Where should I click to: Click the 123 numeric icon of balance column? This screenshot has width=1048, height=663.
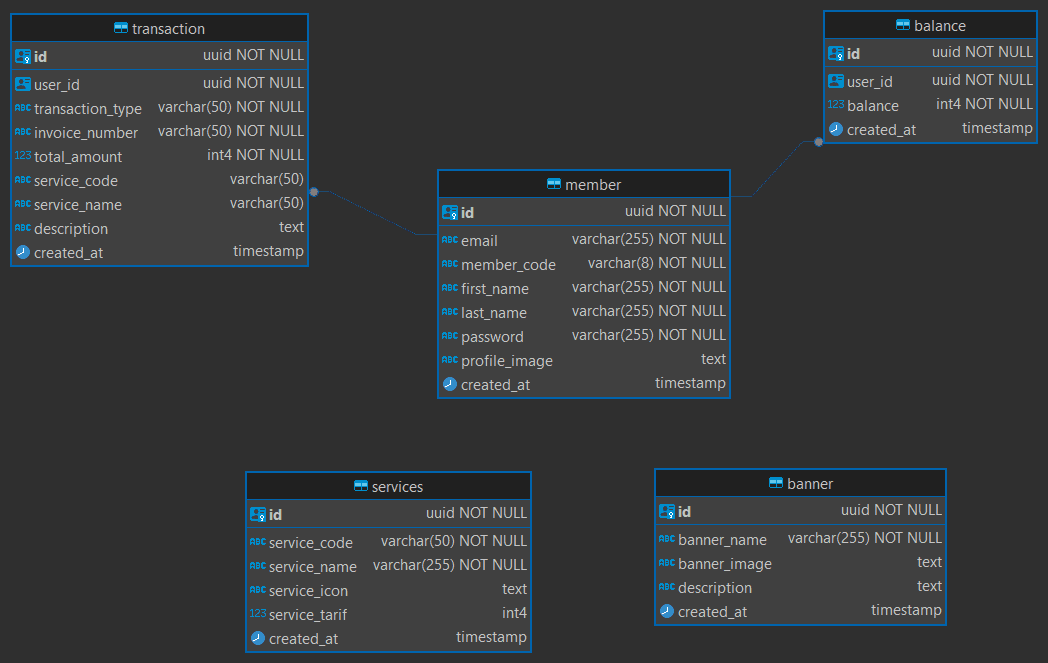point(835,104)
